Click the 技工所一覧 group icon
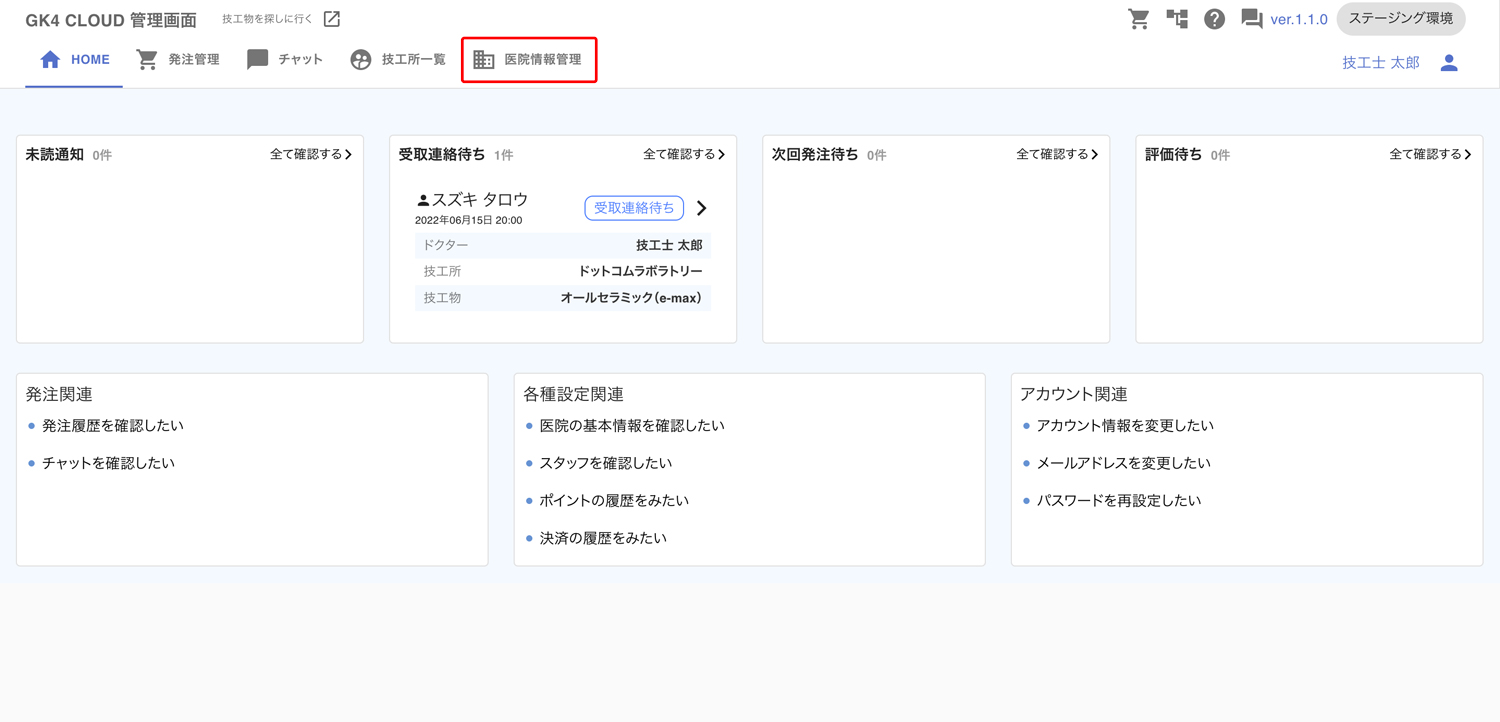Screen dimensions: 1500x722 [x=361, y=60]
